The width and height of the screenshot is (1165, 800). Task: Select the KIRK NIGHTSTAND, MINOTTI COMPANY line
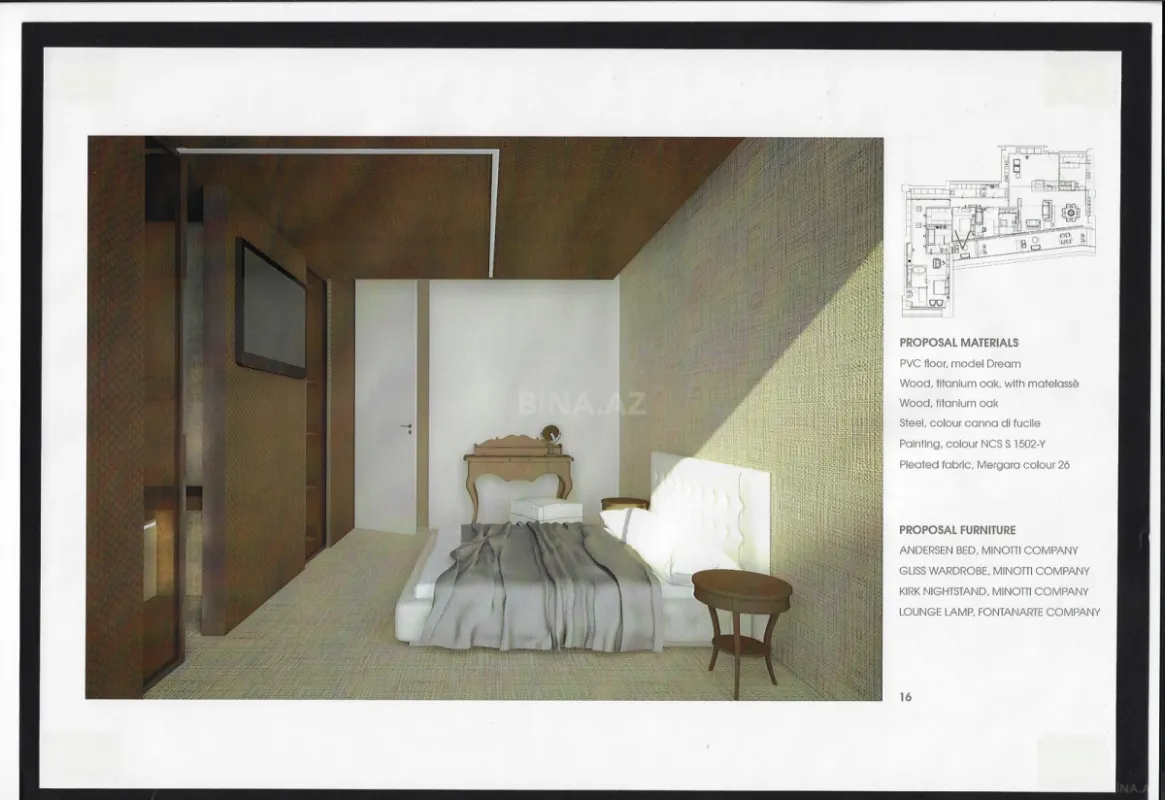pos(993,592)
